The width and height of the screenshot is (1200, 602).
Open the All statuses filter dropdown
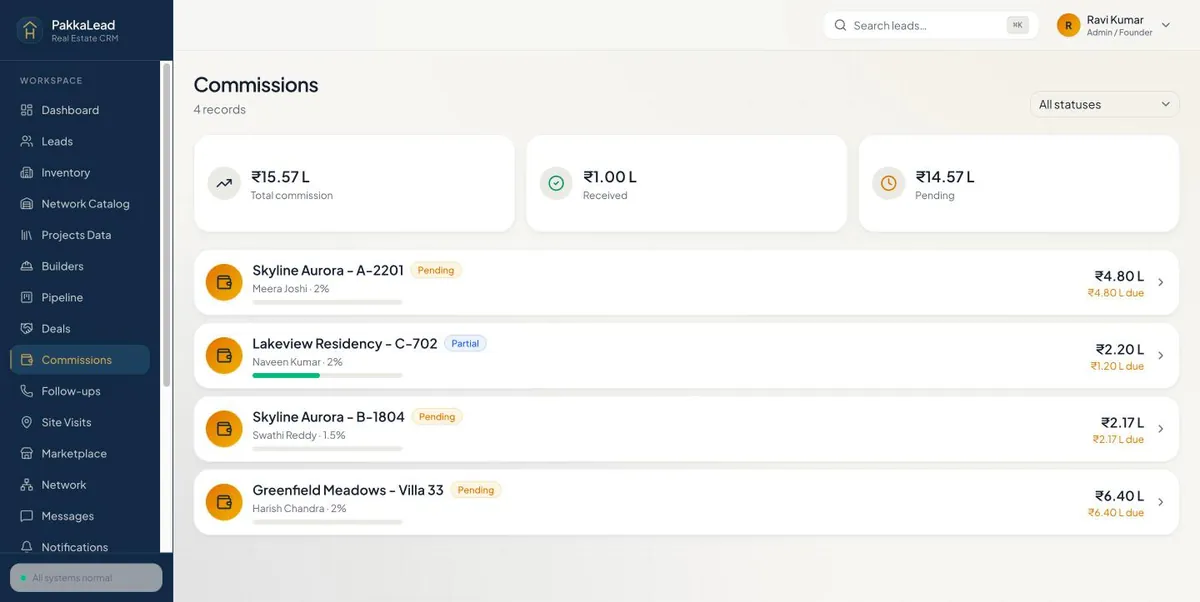coord(1105,104)
